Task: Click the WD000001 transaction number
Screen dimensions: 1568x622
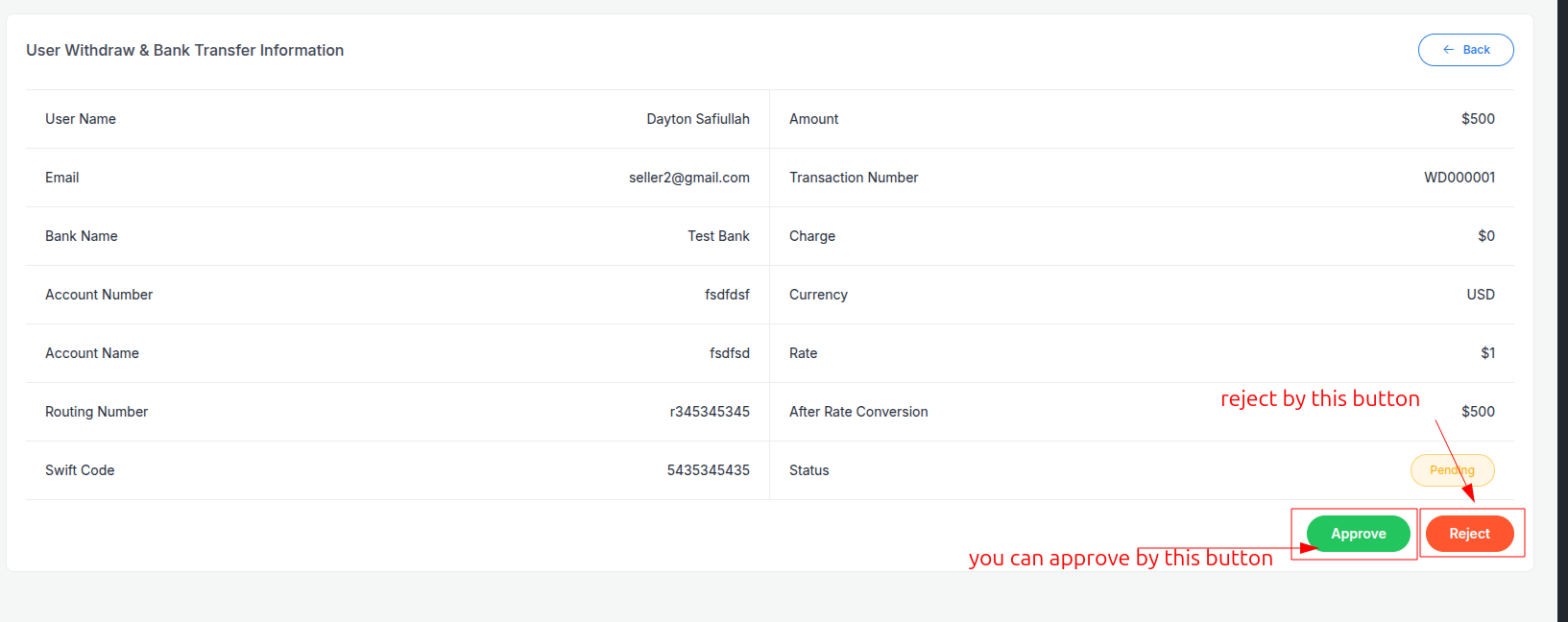Action: [1459, 178]
